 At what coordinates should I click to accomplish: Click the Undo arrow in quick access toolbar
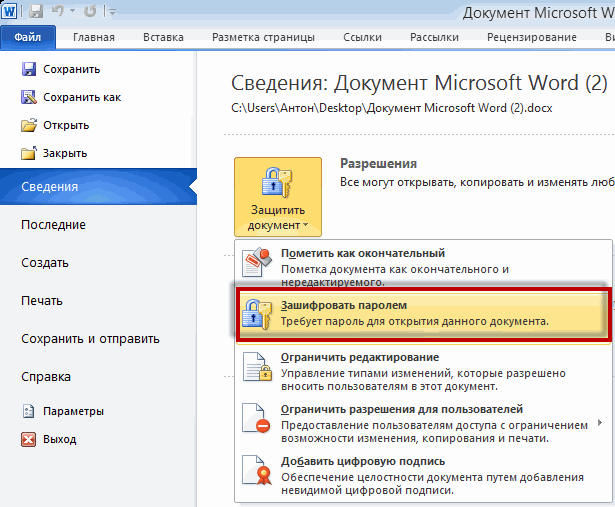[58, 11]
